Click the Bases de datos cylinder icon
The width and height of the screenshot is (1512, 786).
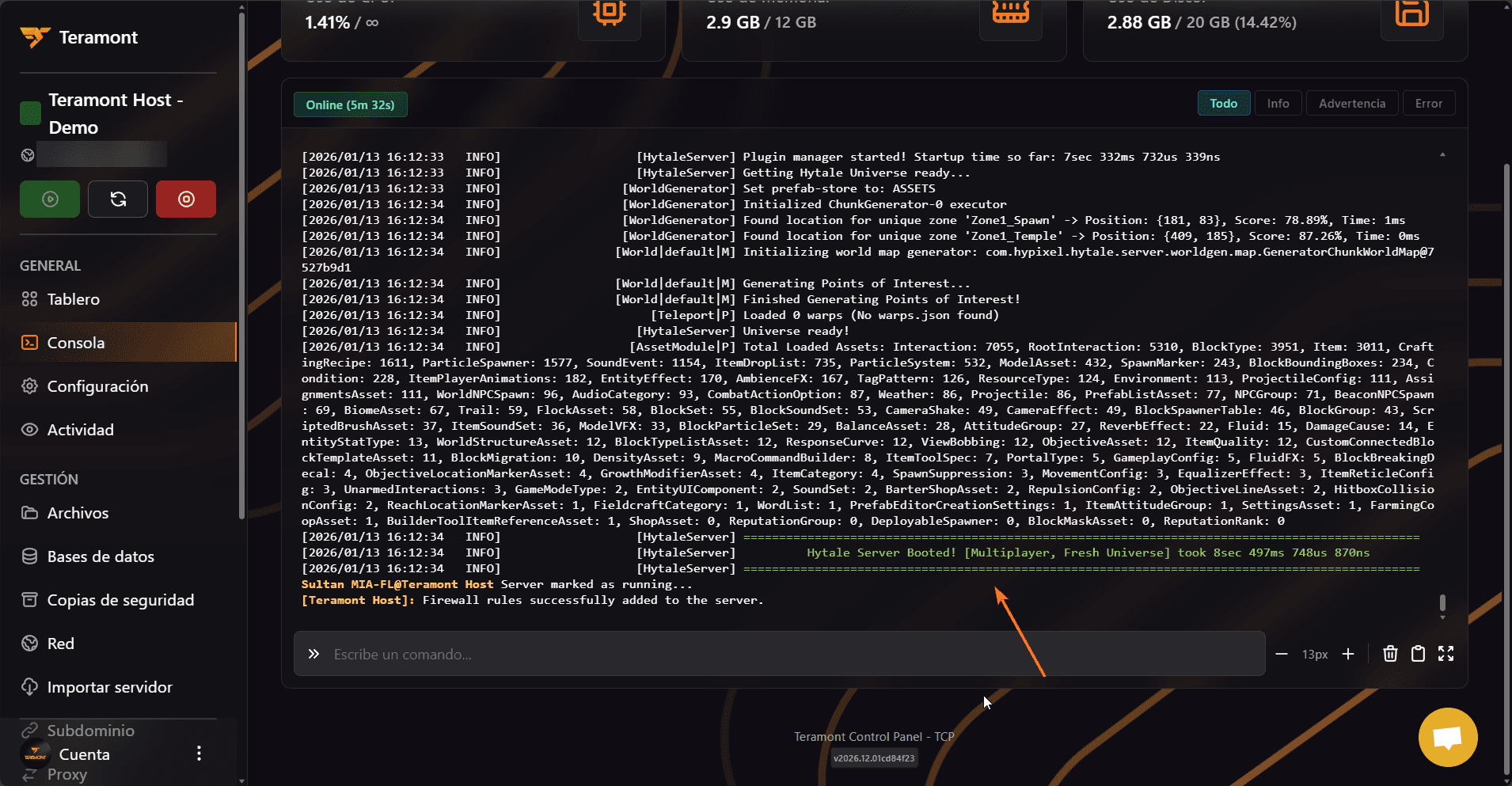pyautogui.click(x=29, y=556)
